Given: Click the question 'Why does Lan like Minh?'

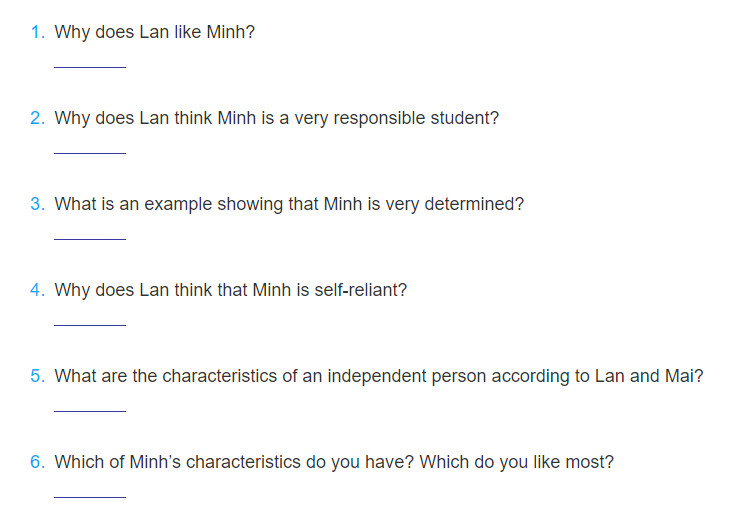Looking at the screenshot, I should (155, 32).
